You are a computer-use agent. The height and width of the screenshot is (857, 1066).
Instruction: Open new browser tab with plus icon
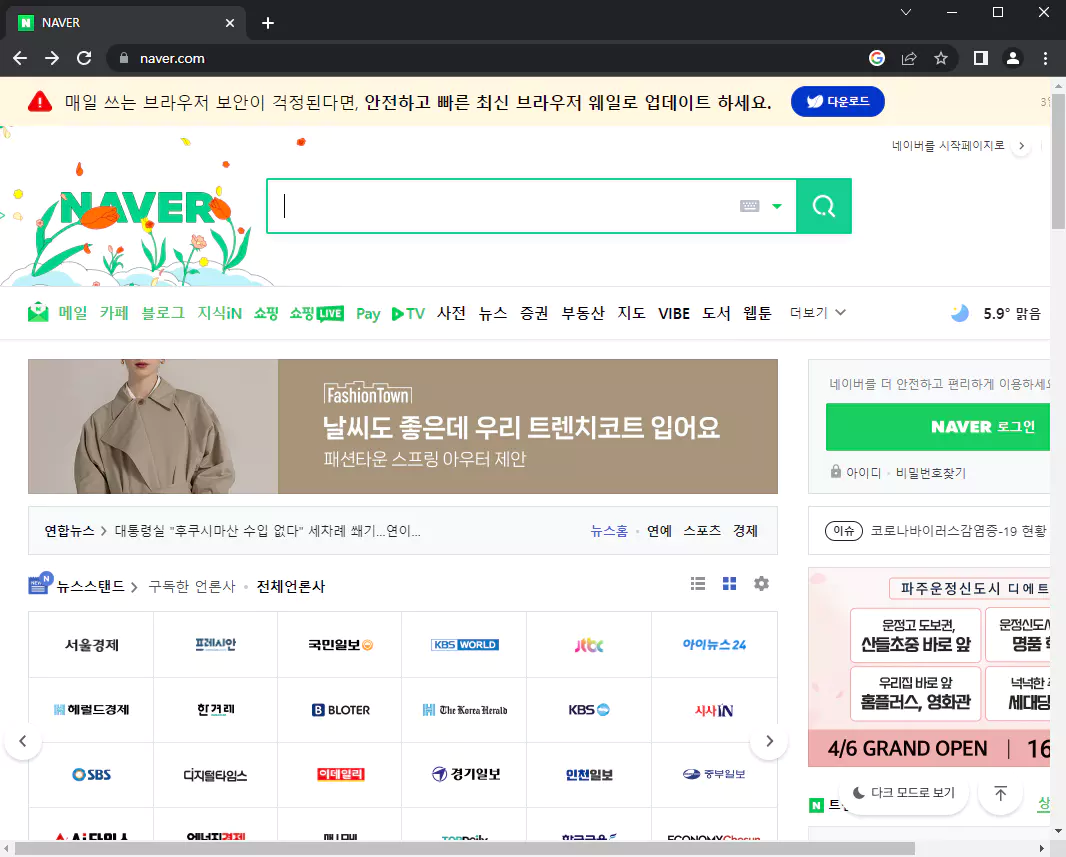[x=268, y=23]
